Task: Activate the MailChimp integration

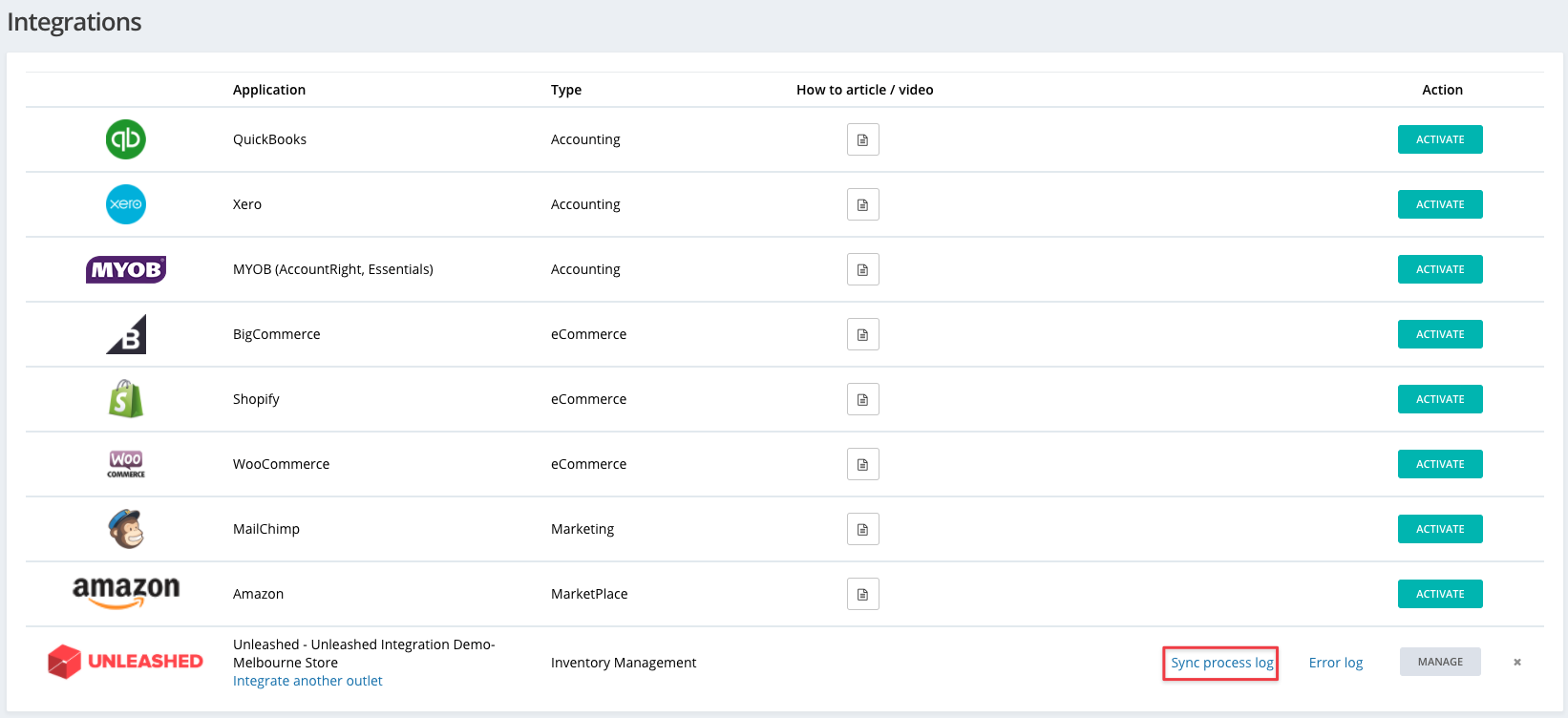Action: pyautogui.click(x=1439, y=529)
